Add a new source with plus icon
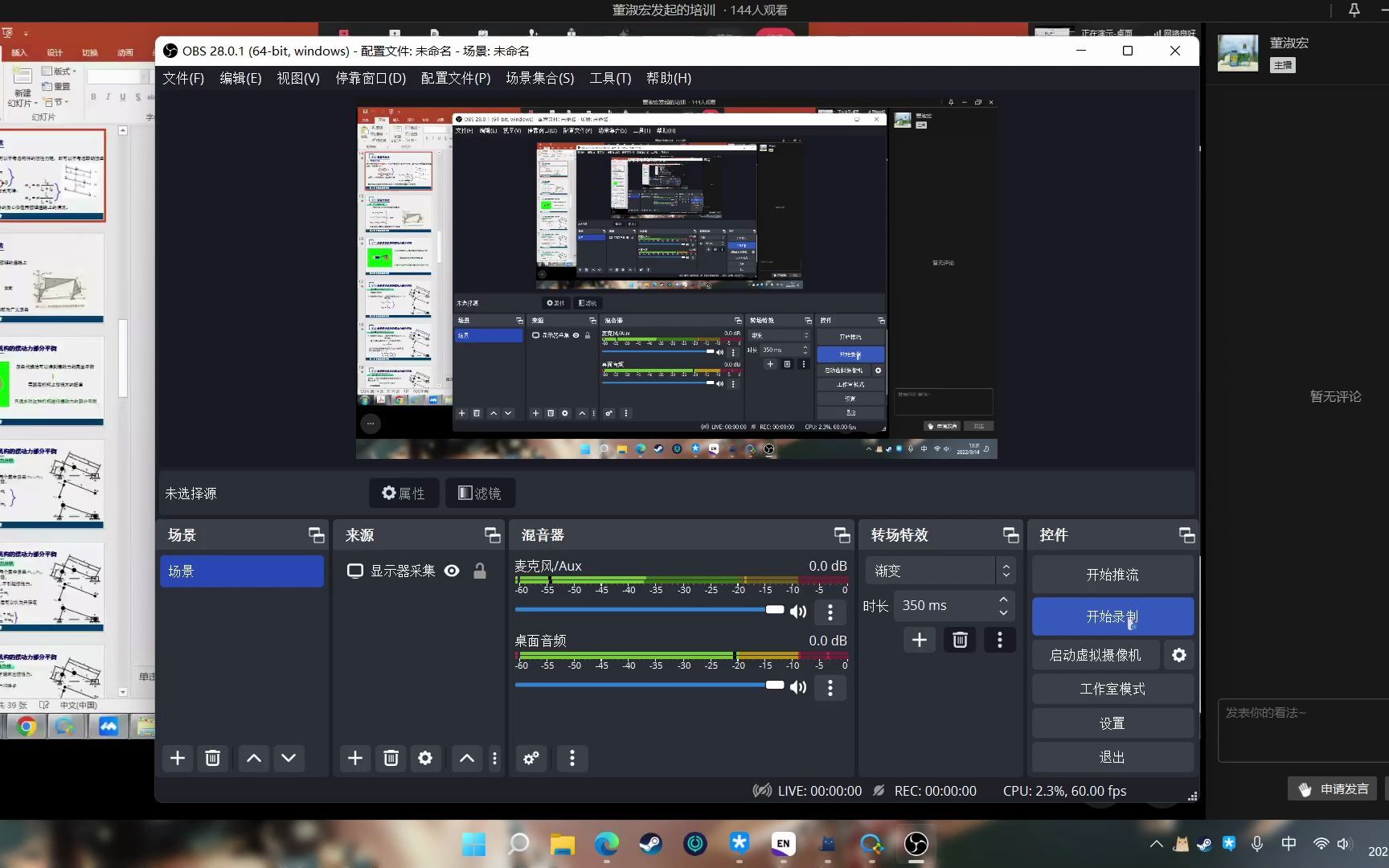This screenshot has height=868, width=1389. (x=355, y=758)
